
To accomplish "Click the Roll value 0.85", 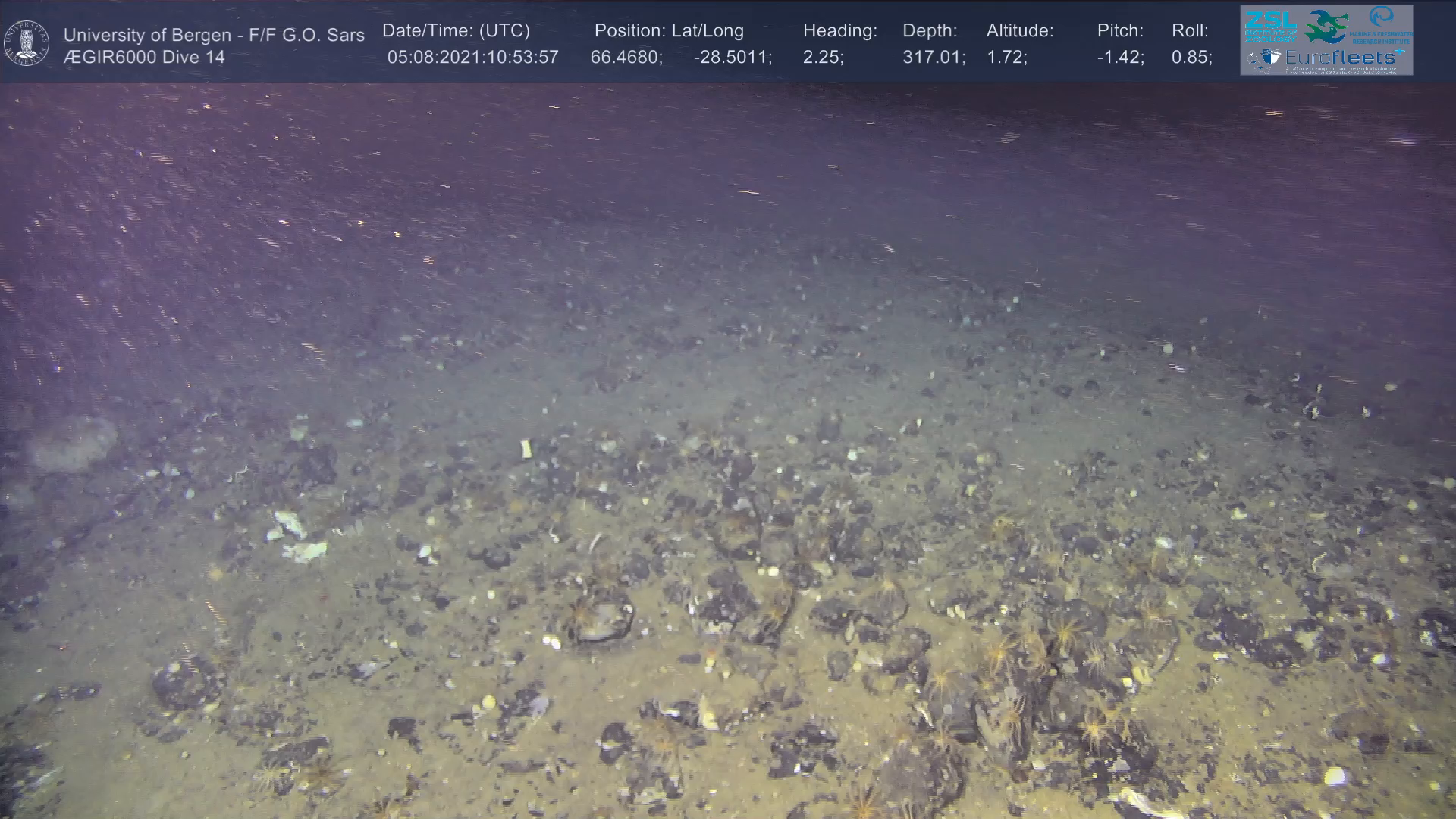I will (1191, 58).
